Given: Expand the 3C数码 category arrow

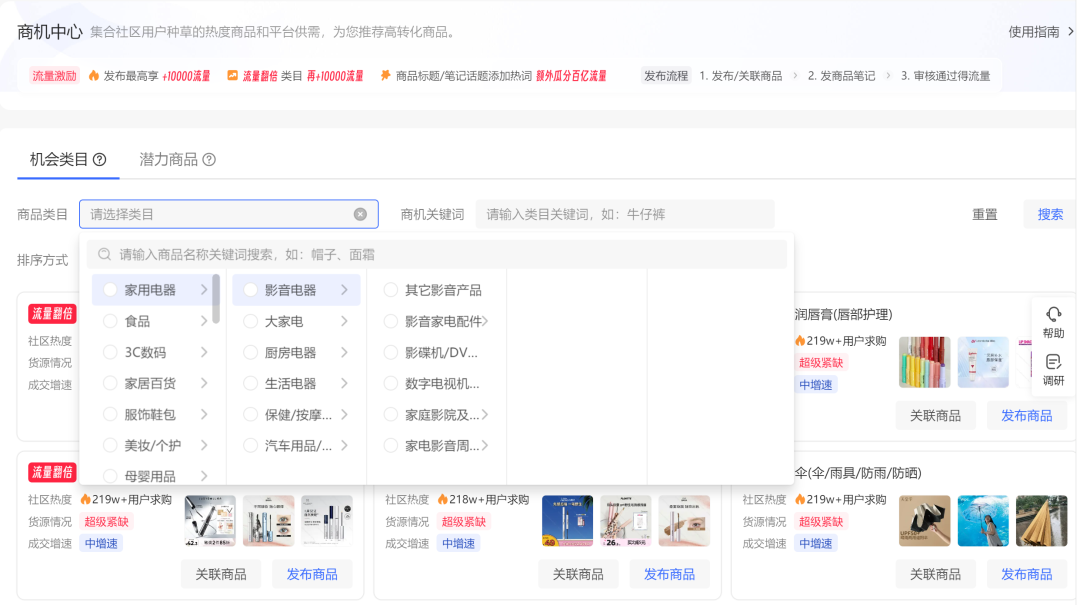Looking at the screenshot, I should pos(204,352).
